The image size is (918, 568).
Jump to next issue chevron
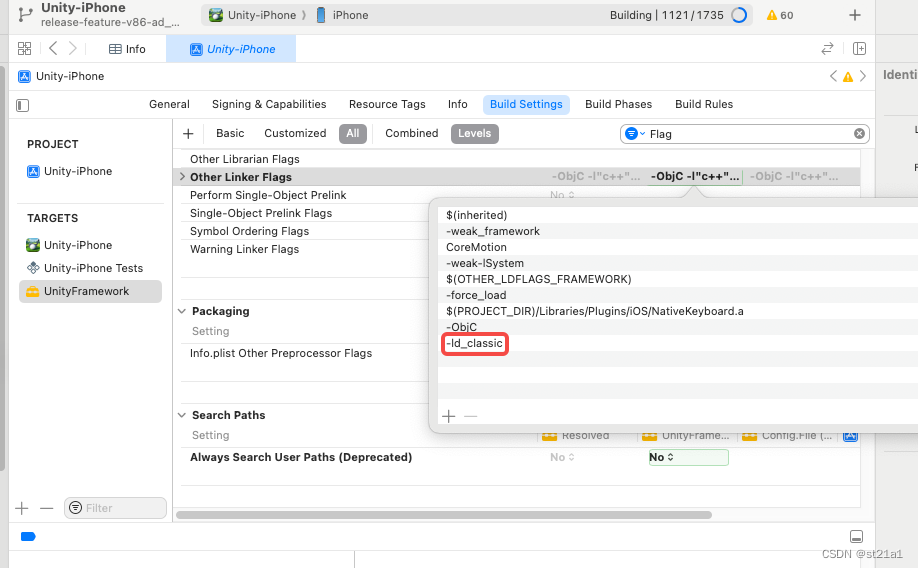click(862, 76)
